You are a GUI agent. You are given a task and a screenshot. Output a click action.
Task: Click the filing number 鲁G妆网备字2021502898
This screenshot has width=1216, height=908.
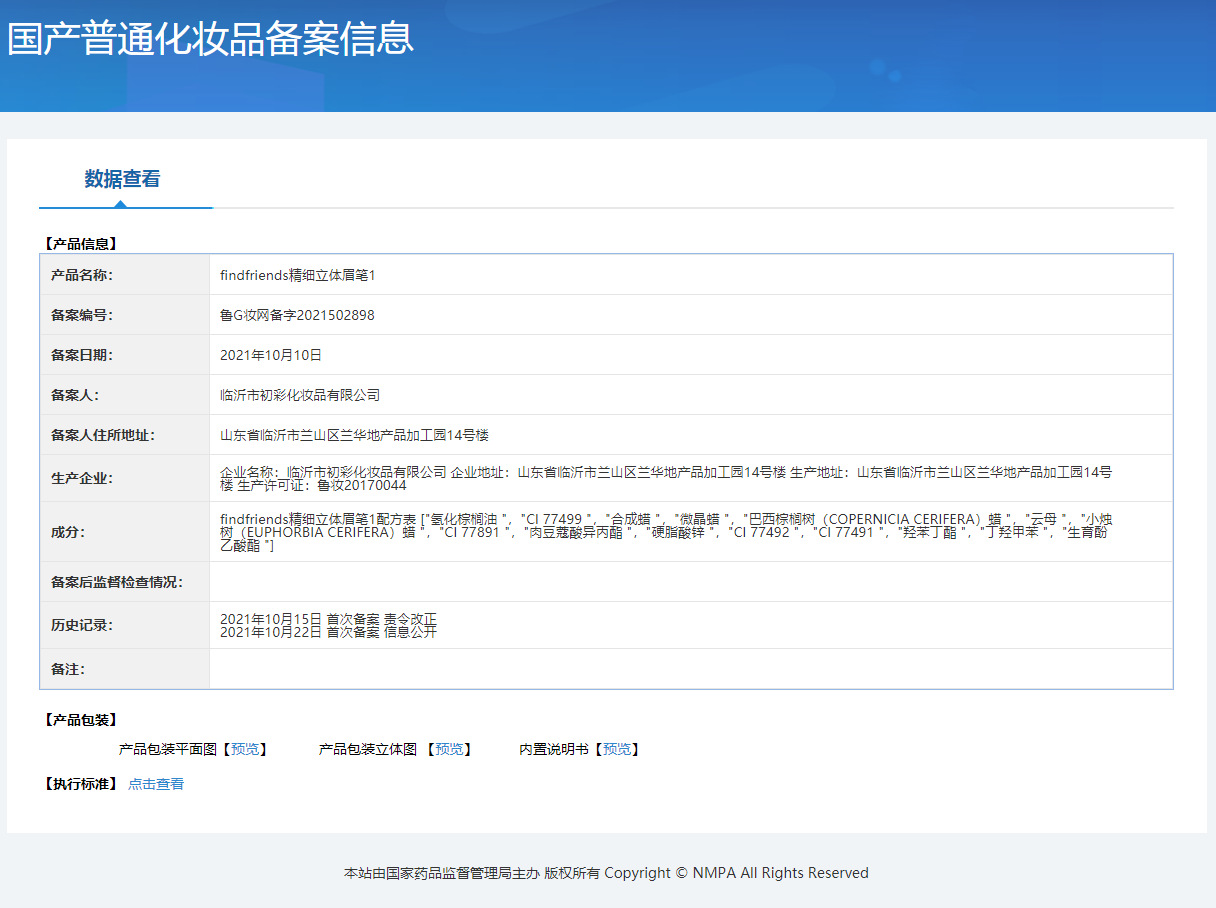(297, 315)
